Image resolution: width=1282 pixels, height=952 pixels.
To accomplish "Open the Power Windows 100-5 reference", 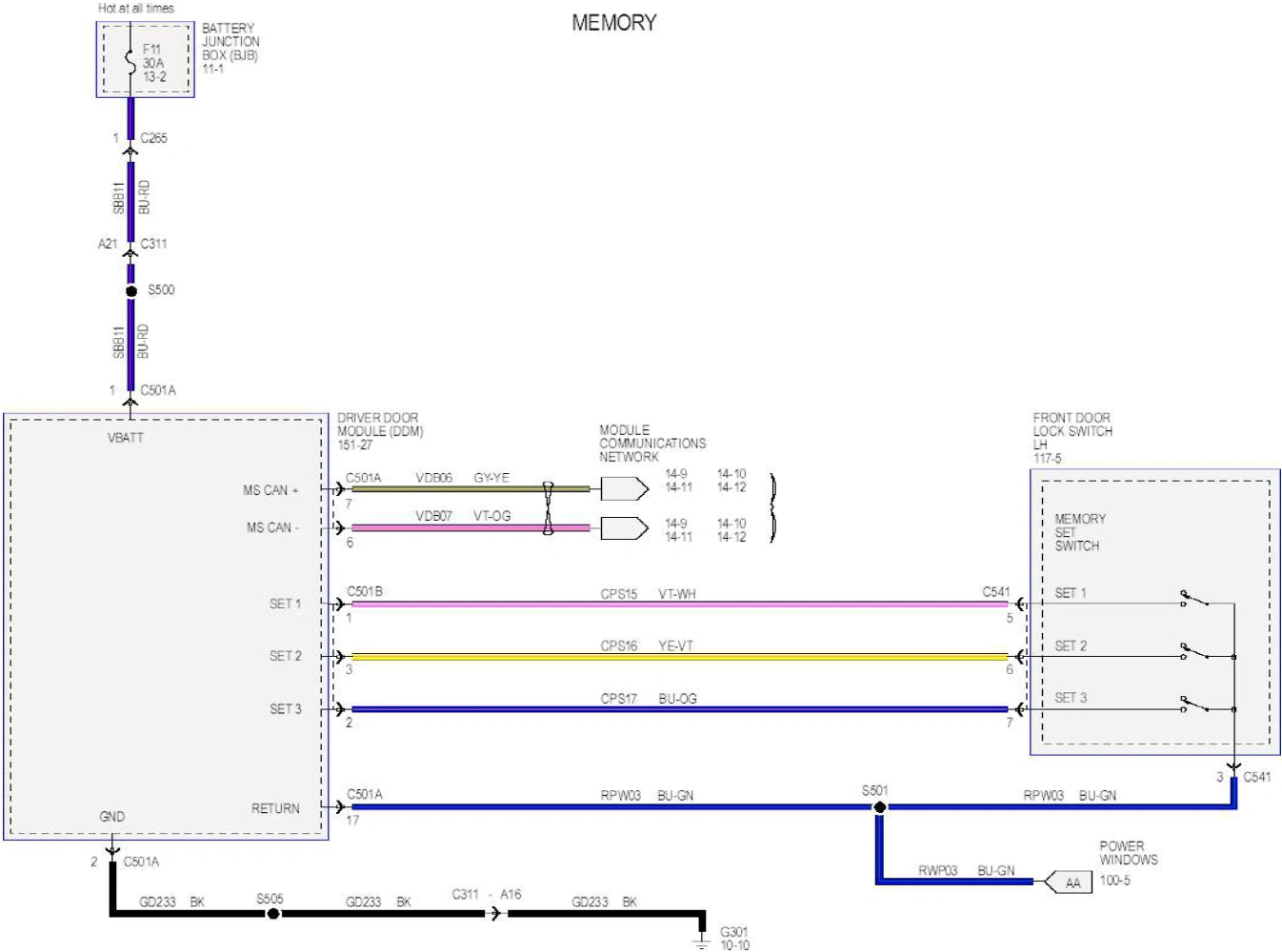I will point(1114,881).
